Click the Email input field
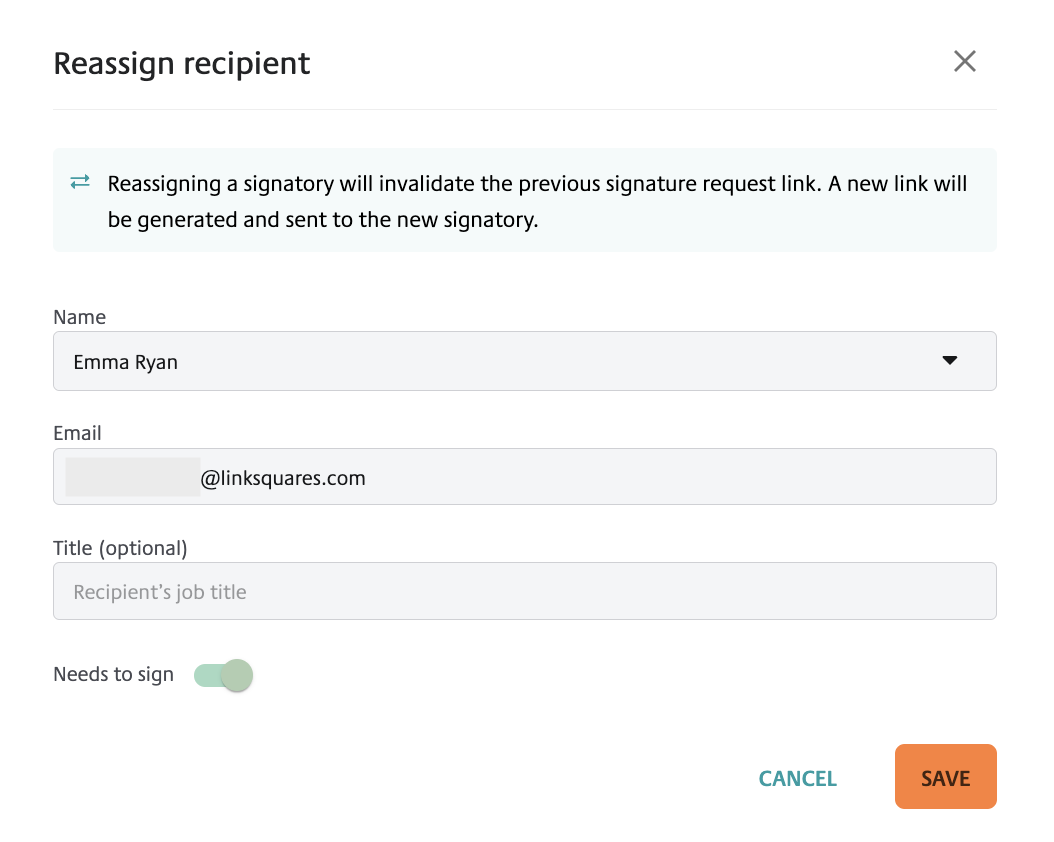The width and height of the screenshot is (1054, 842). 524,476
